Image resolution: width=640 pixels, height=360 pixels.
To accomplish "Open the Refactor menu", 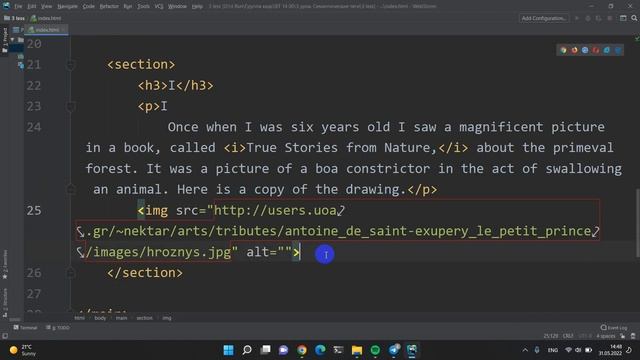I will click(x=109, y=6).
